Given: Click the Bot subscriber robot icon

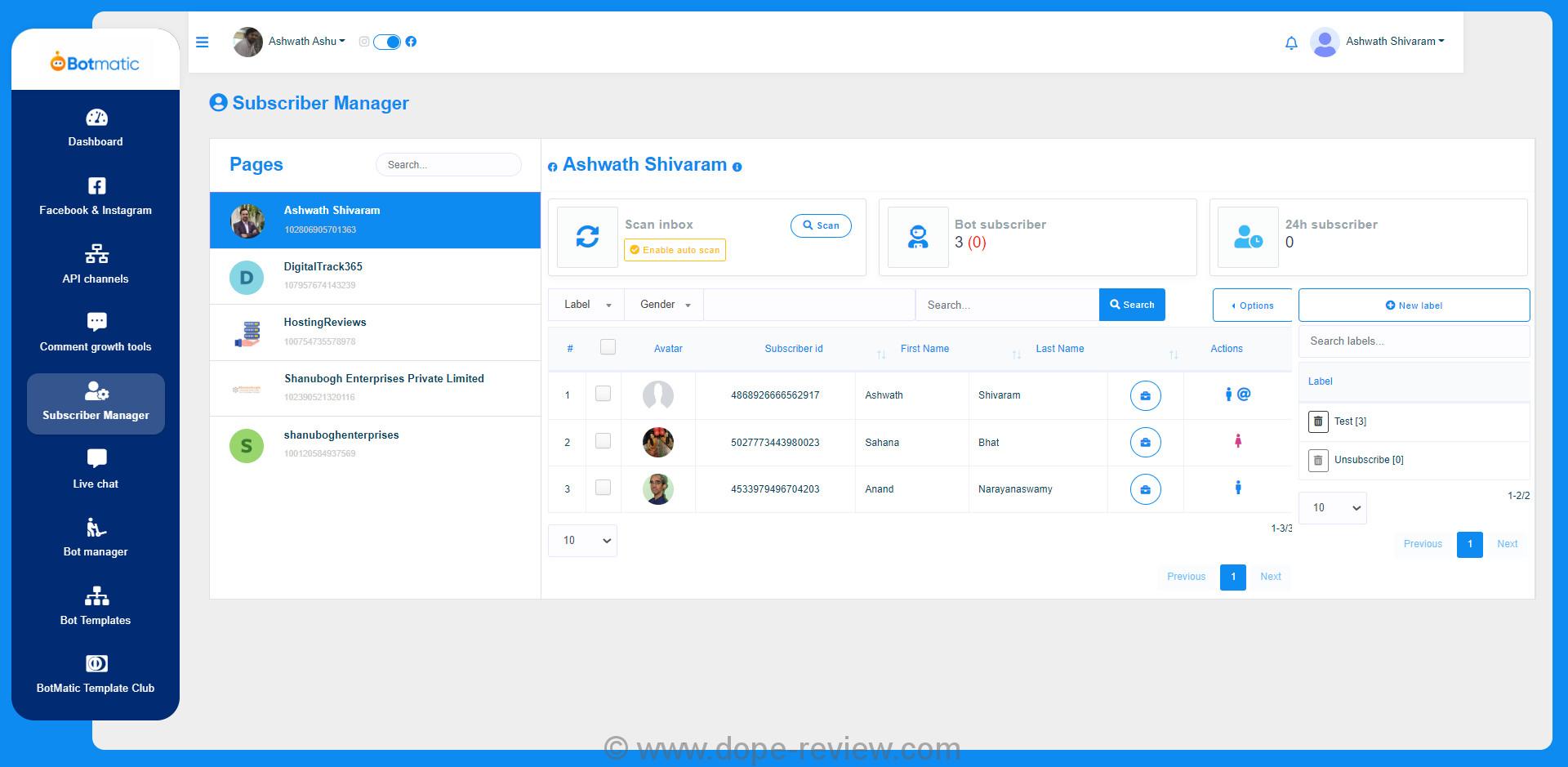Looking at the screenshot, I should [918, 237].
